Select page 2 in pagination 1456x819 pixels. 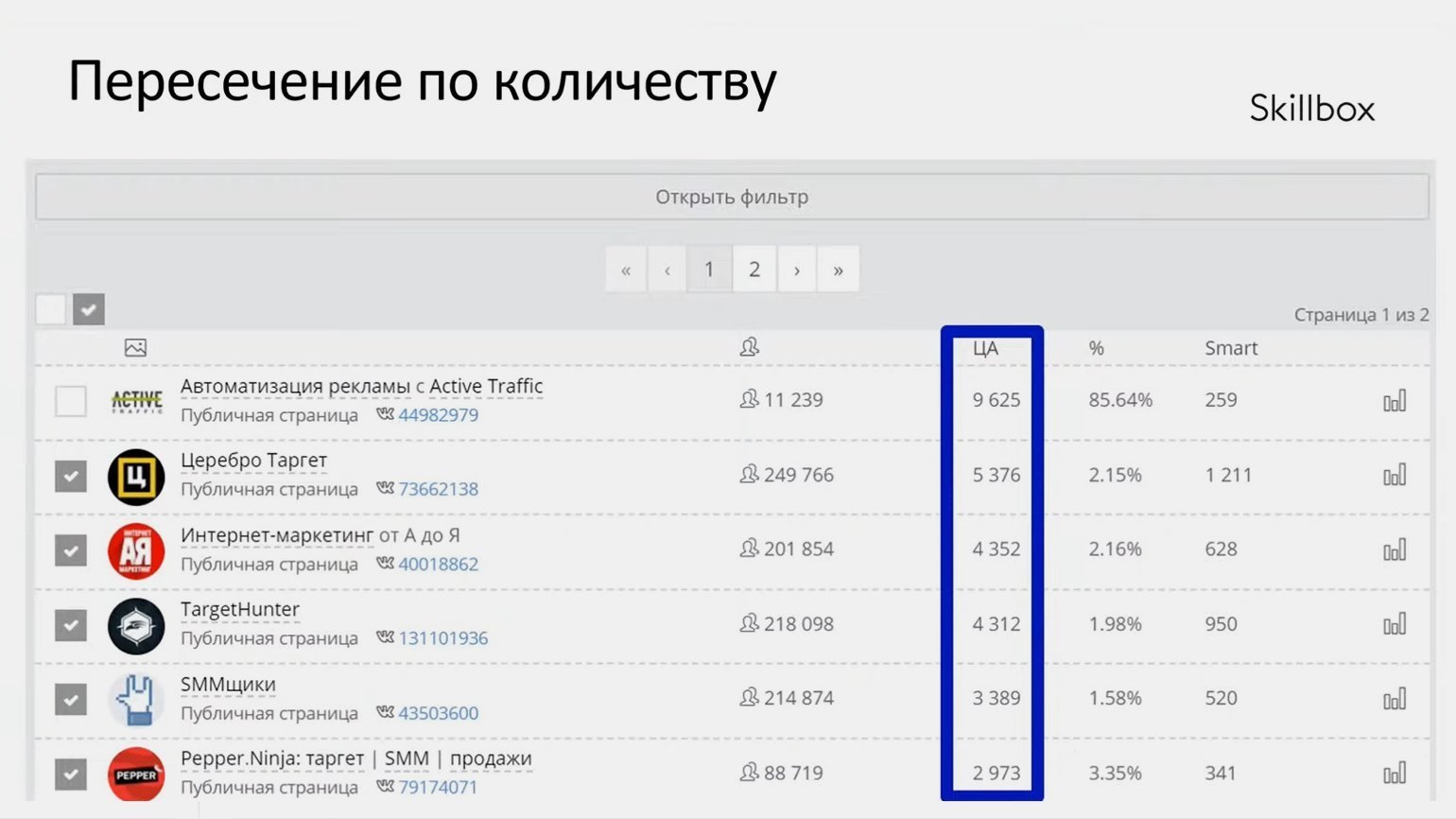(754, 270)
